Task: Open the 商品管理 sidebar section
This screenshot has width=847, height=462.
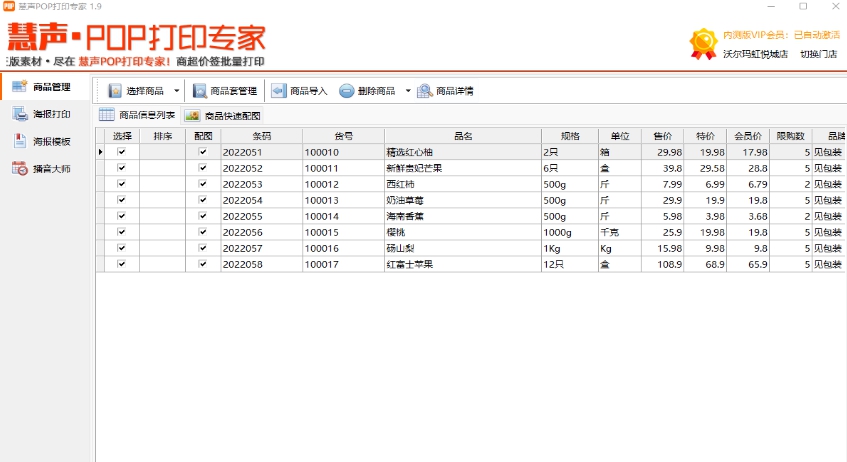Action: [x=44, y=86]
